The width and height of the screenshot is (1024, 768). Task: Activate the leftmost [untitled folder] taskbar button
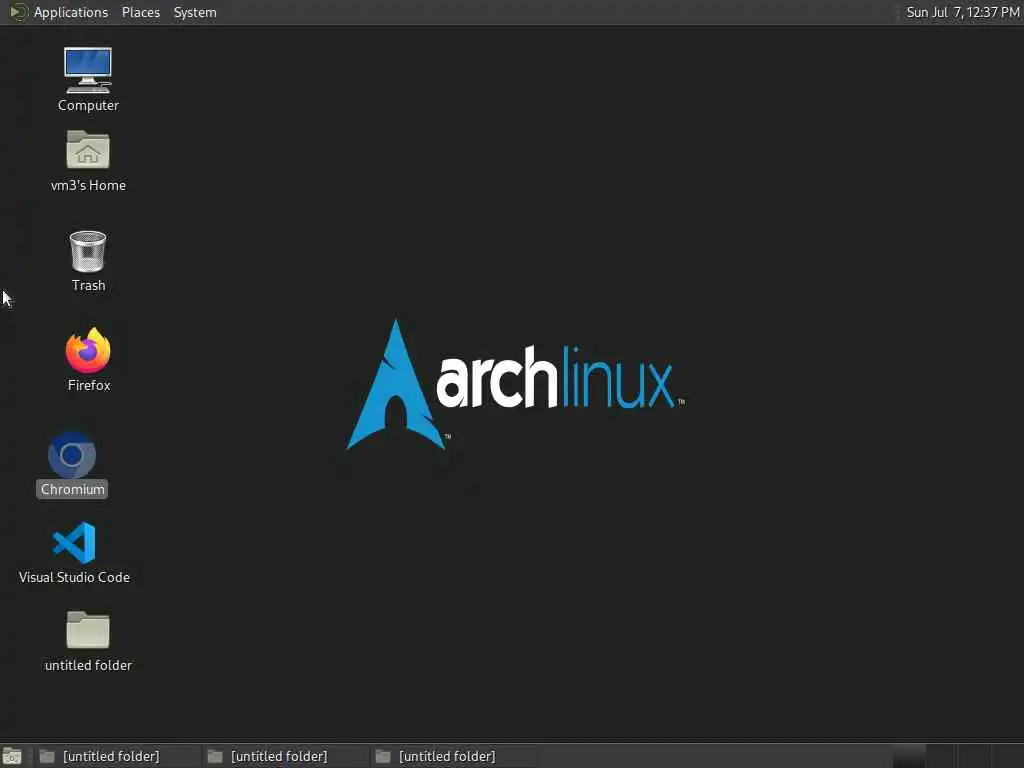116,756
